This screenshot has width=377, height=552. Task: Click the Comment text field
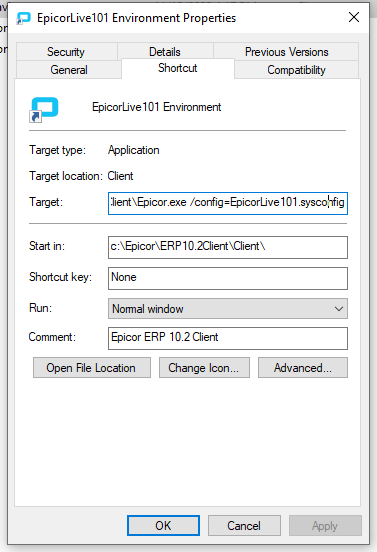click(x=228, y=338)
